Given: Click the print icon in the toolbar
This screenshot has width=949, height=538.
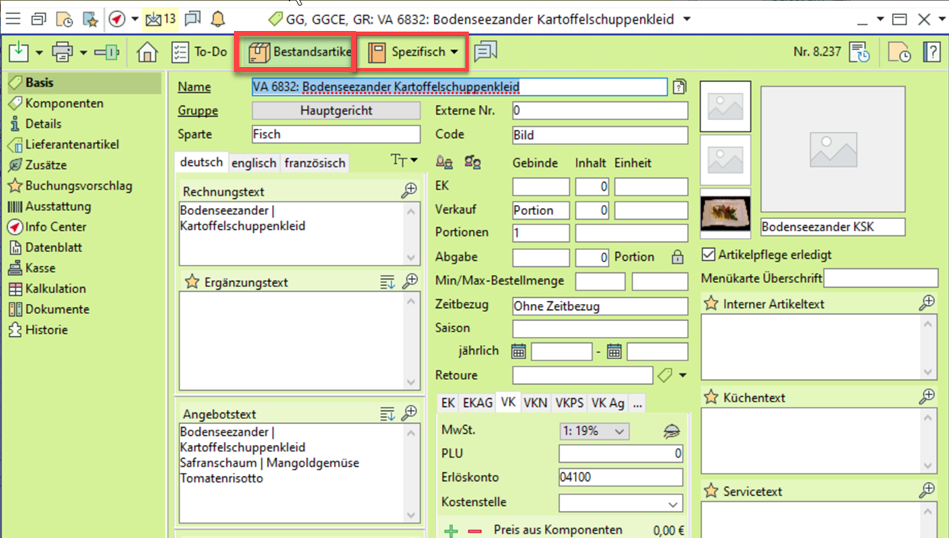Looking at the screenshot, I should [62, 52].
